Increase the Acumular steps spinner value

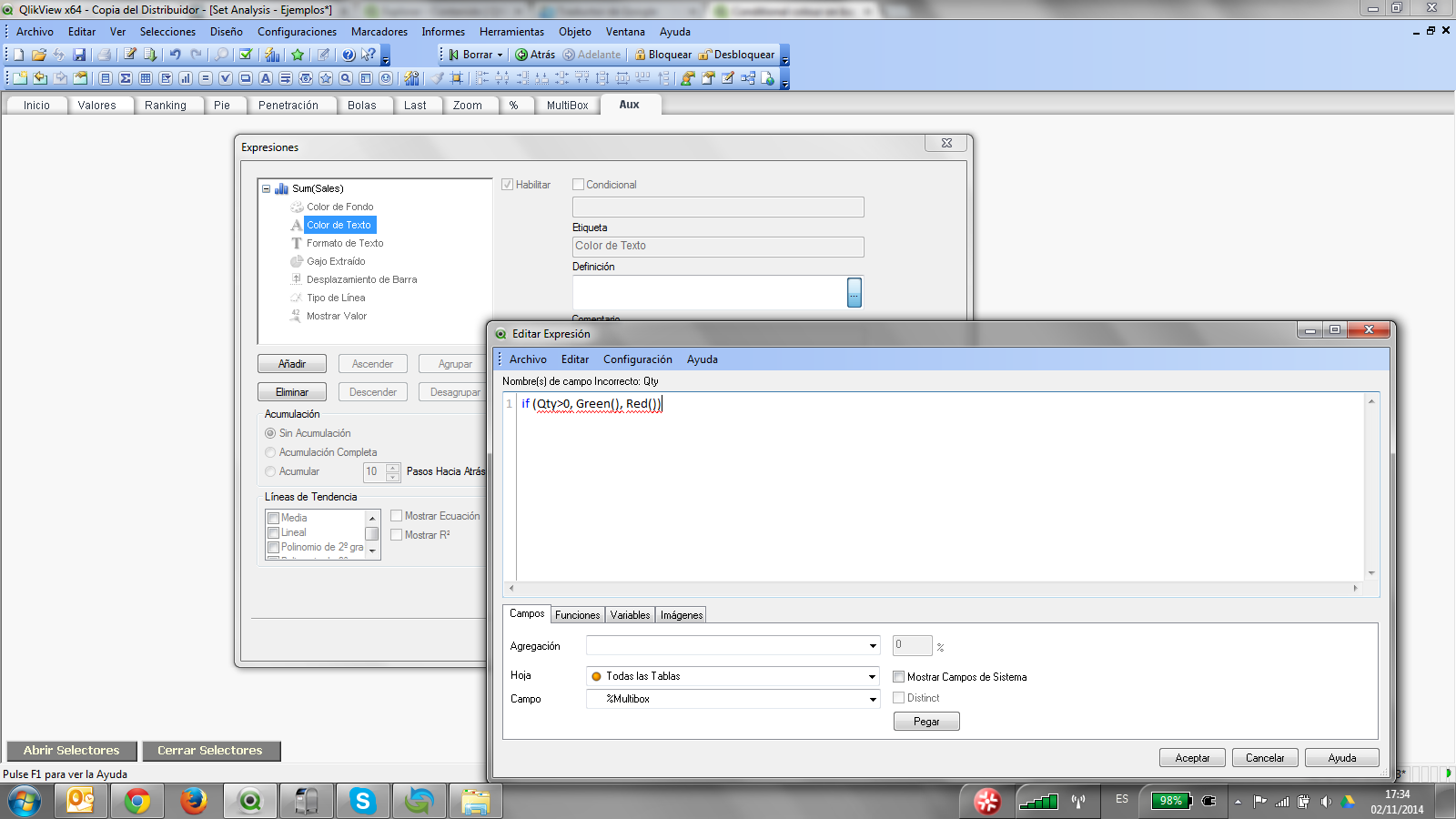pos(393,467)
